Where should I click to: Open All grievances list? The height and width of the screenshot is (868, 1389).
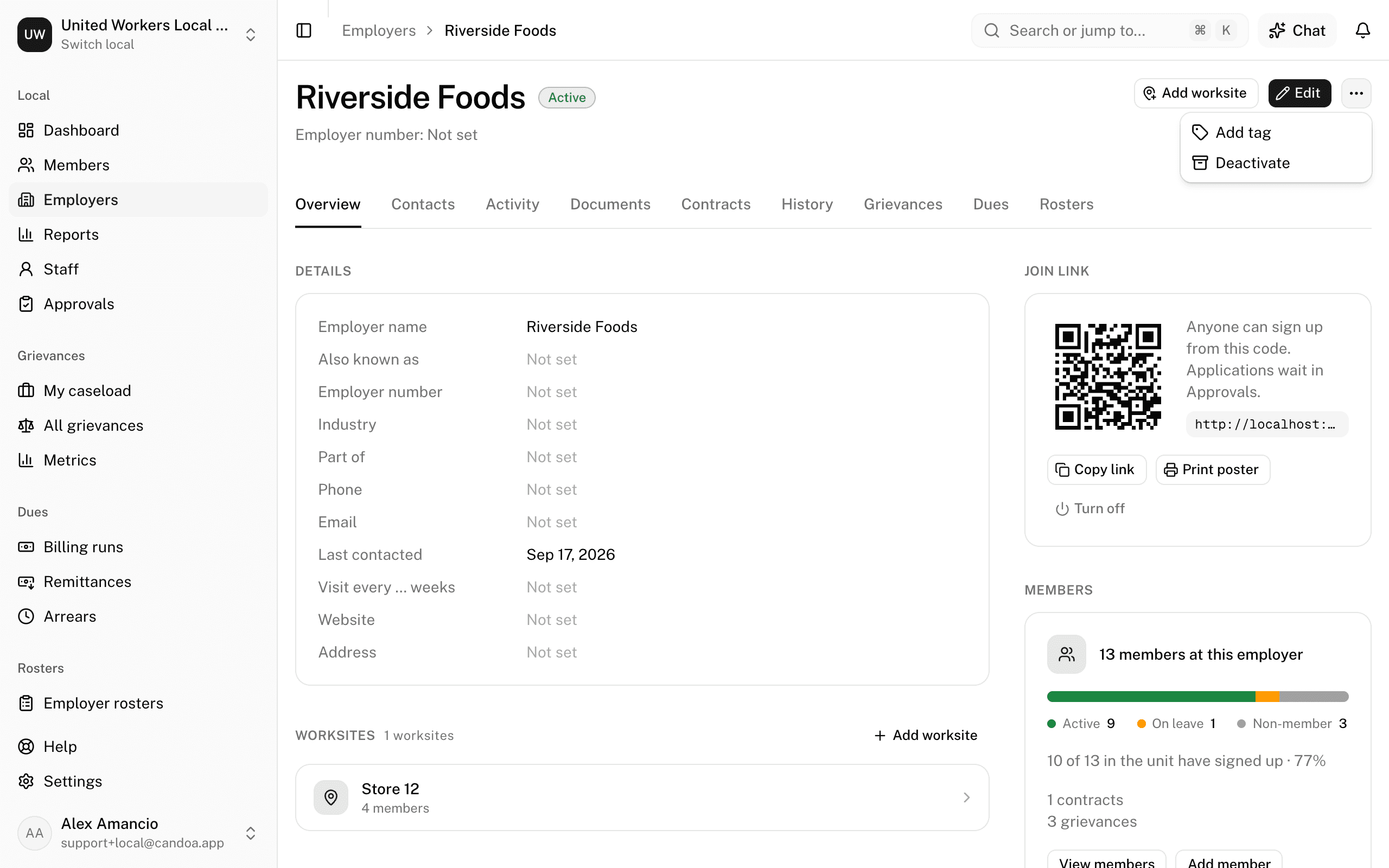(x=138, y=425)
